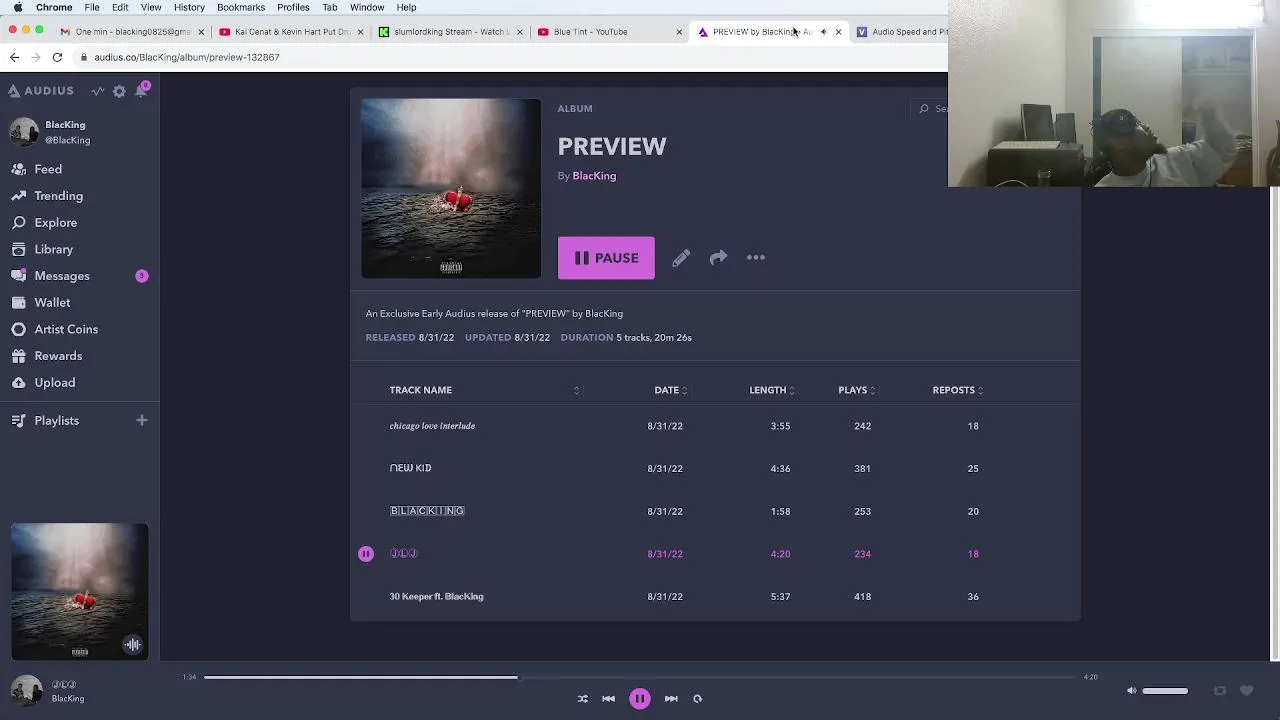This screenshot has width=1280, height=720.
Task: Seek within the track progress bar
Action: (x=640, y=677)
